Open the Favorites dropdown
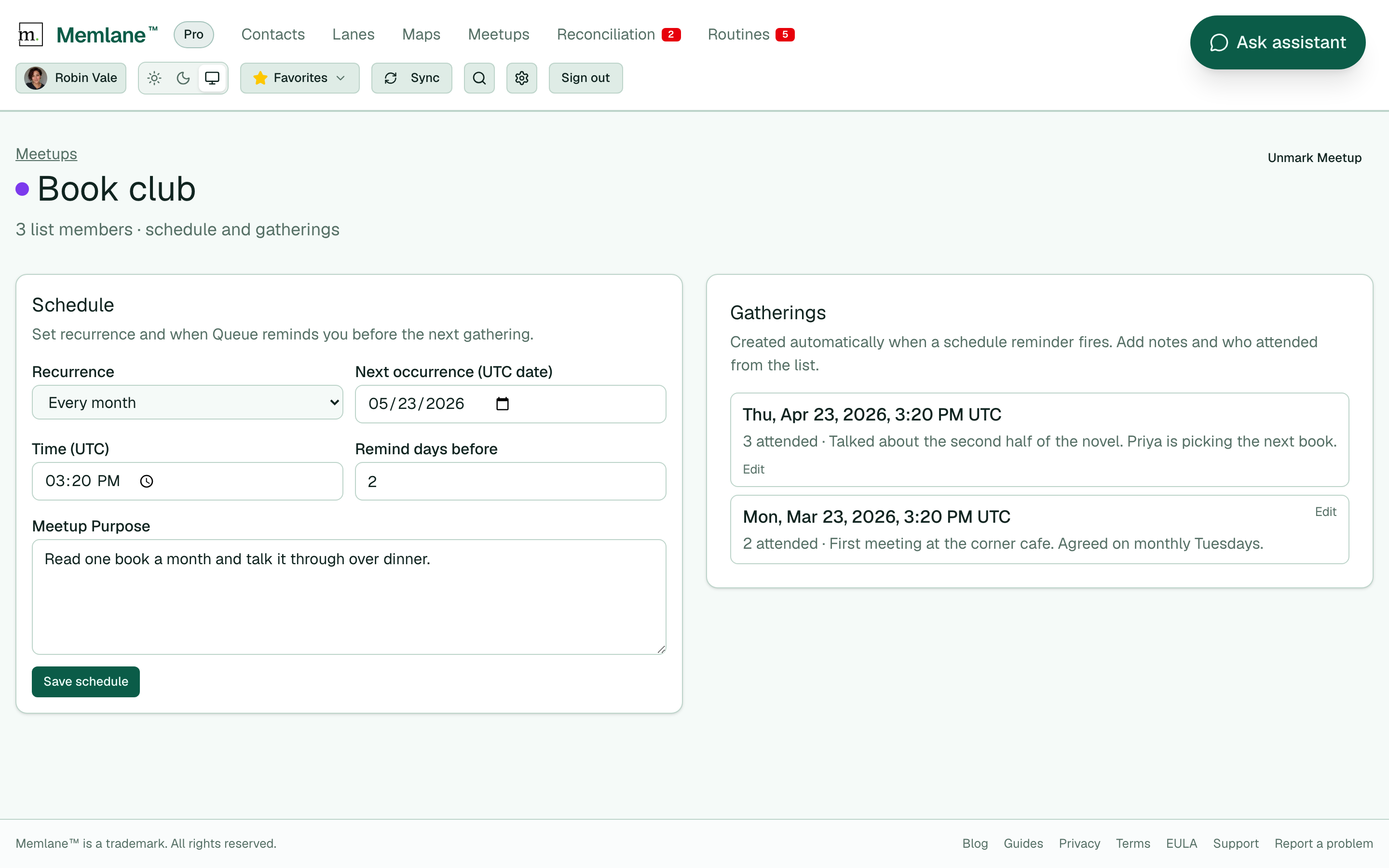 click(x=300, y=78)
